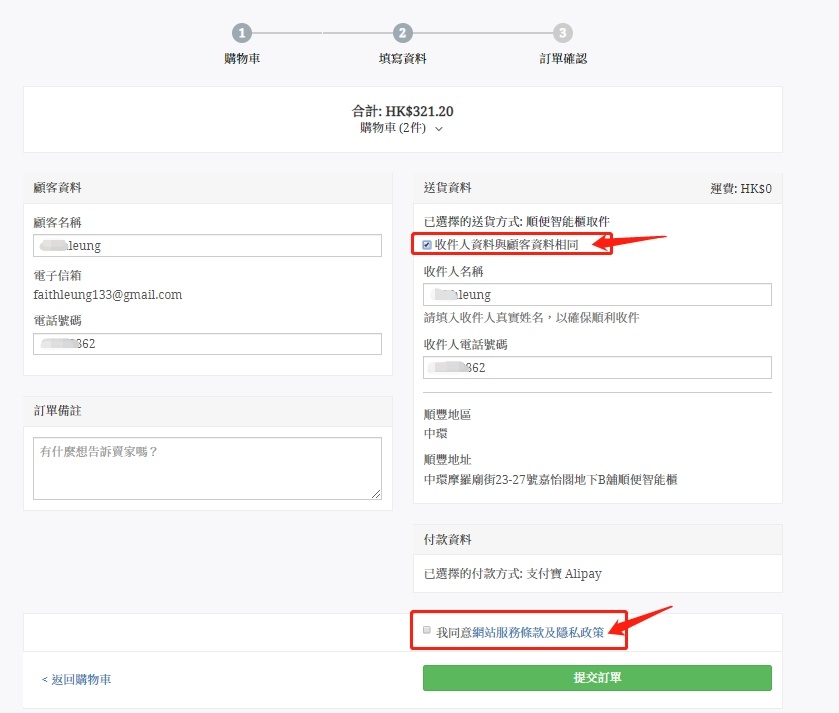
Task: Click the step 2 circle icon
Action: coord(402,33)
